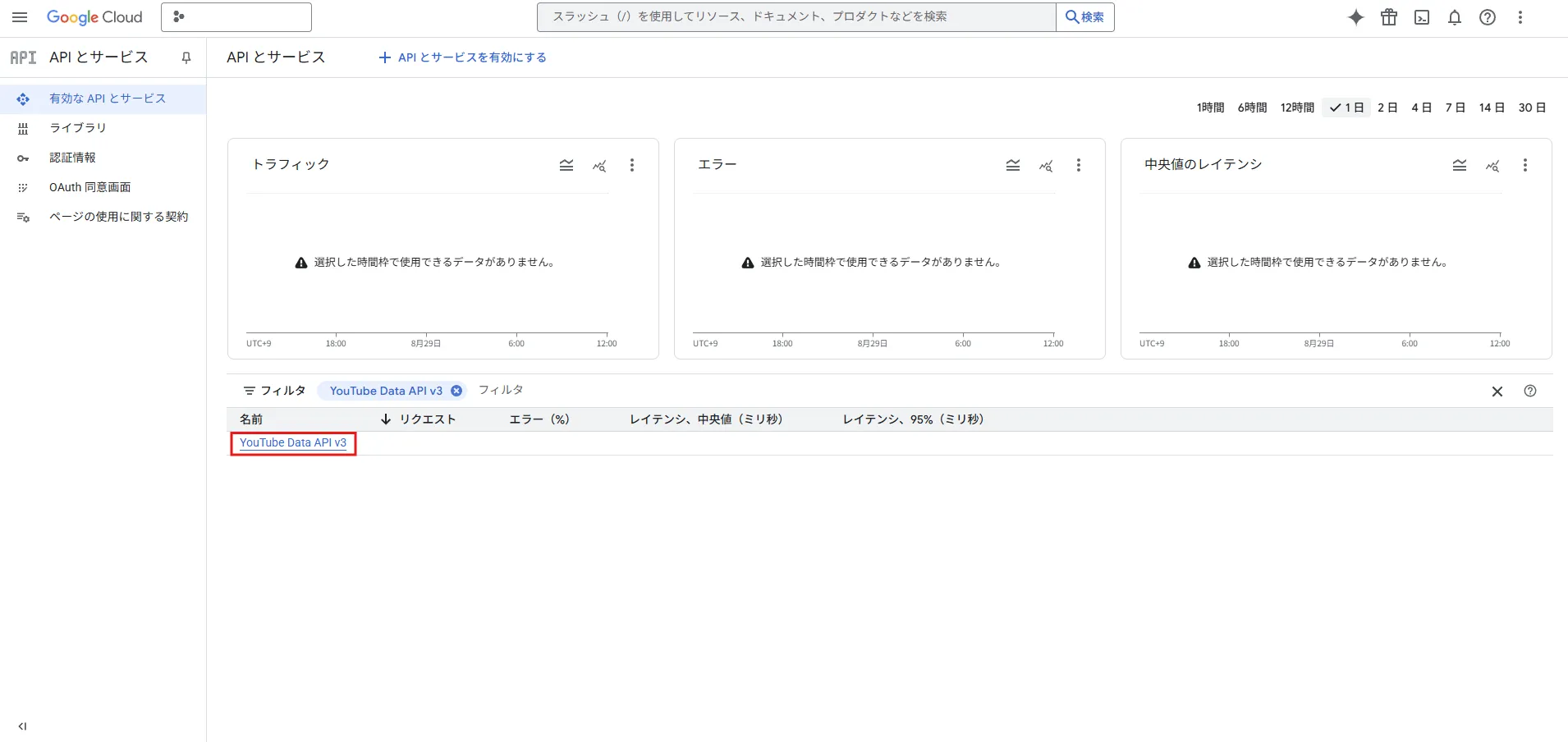Select the 7日 time range
Image resolution: width=1568 pixels, height=742 pixels.
tap(1455, 108)
